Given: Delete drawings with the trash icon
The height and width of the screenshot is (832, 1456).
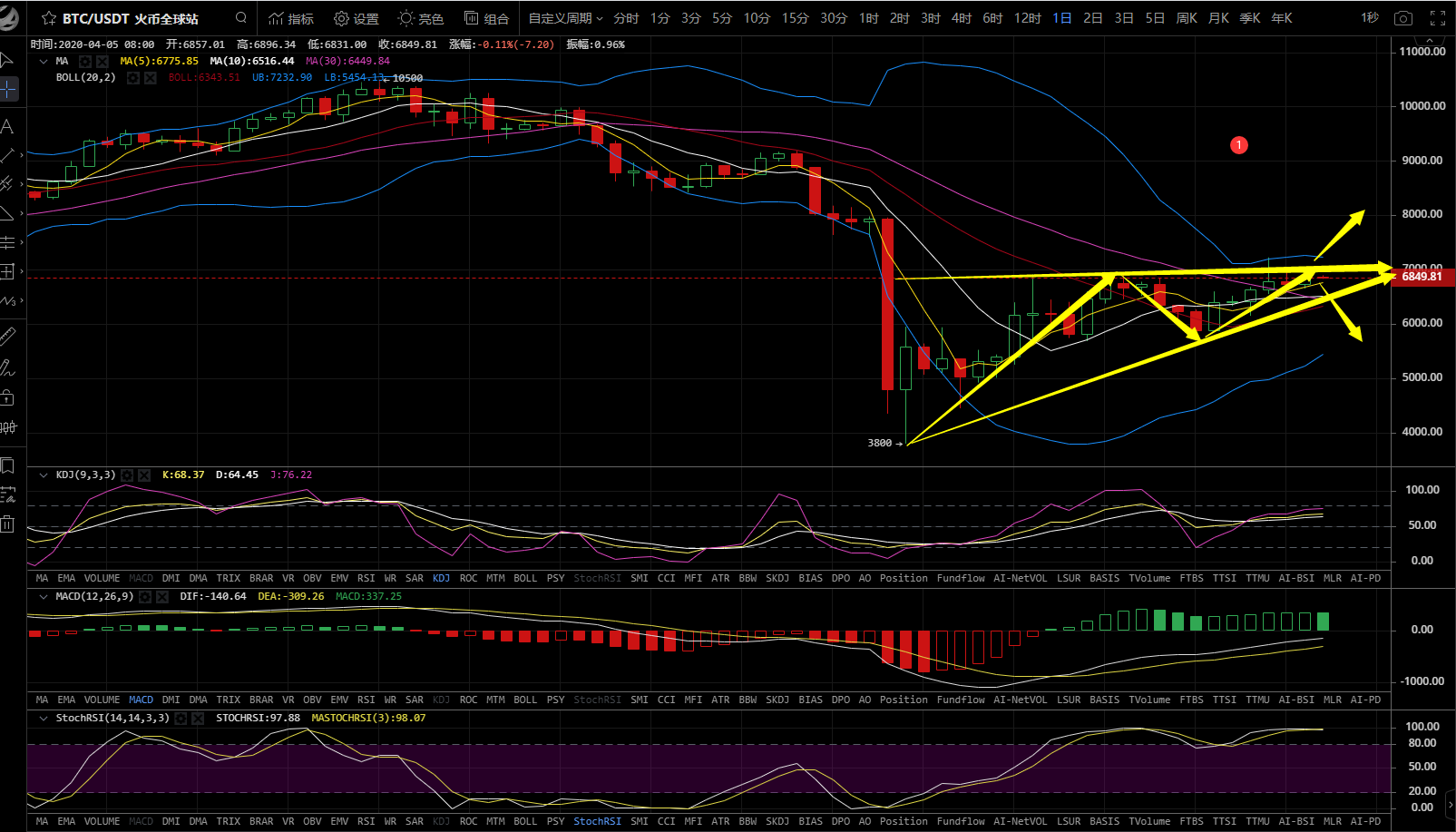Looking at the screenshot, I should pos(7,524).
